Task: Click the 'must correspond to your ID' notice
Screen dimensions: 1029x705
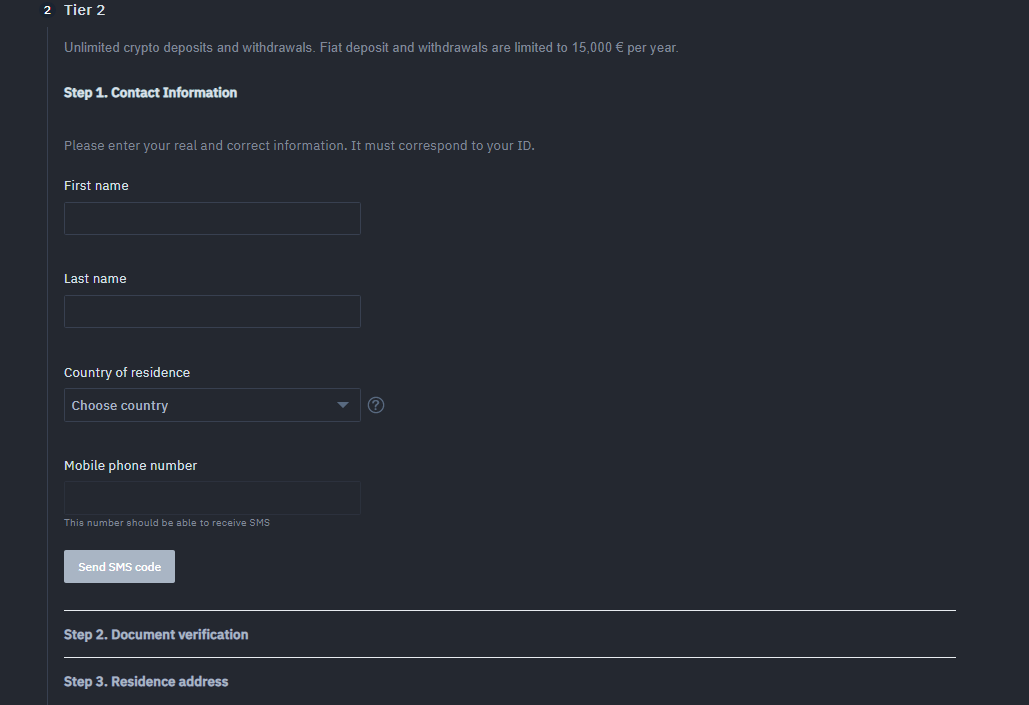Action: [299, 146]
